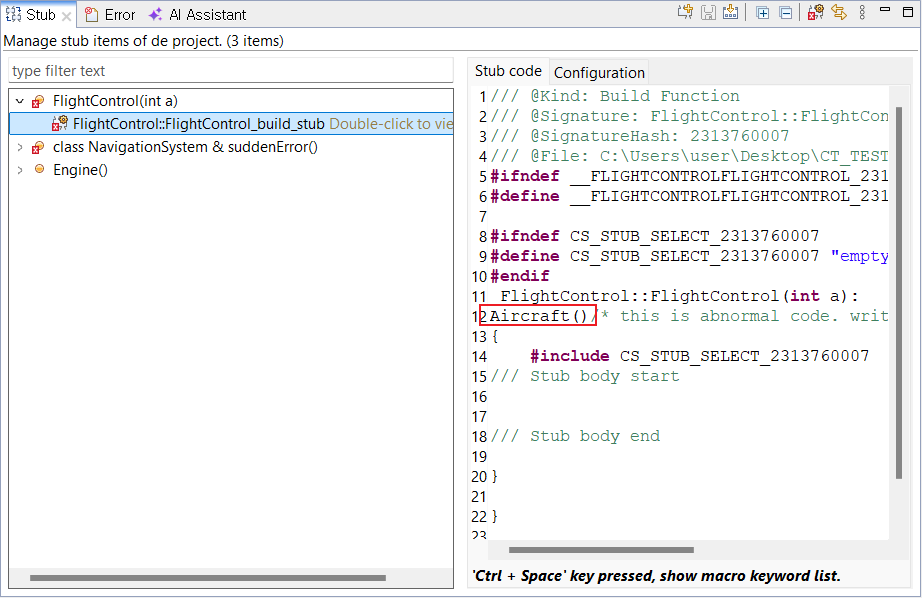Select class NavigationSystem & suddenError() item

(x=185, y=147)
